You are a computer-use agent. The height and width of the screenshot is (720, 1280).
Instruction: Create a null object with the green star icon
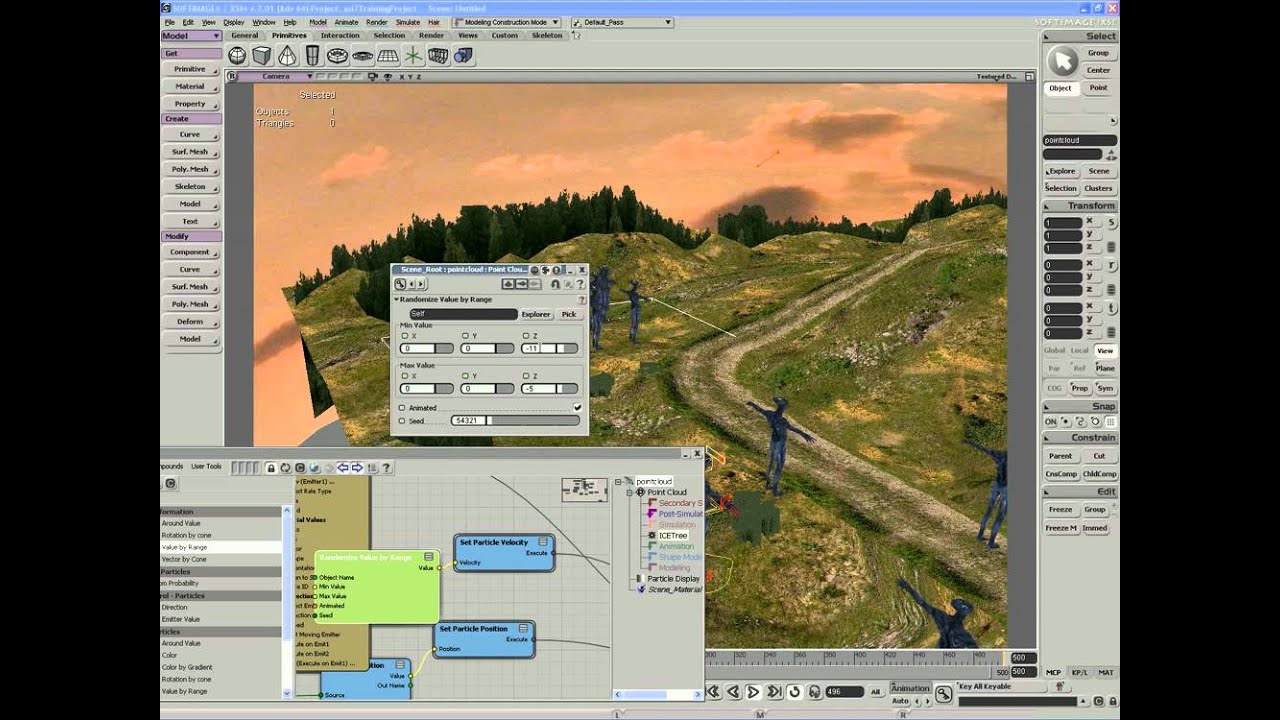tap(412, 56)
